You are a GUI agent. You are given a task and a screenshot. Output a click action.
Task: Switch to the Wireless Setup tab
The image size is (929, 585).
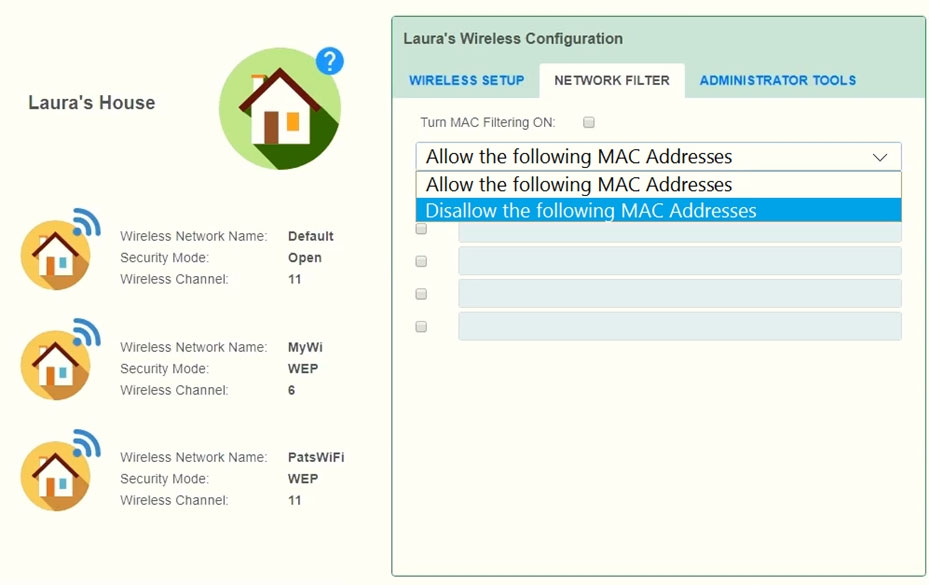click(x=466, y=80)
